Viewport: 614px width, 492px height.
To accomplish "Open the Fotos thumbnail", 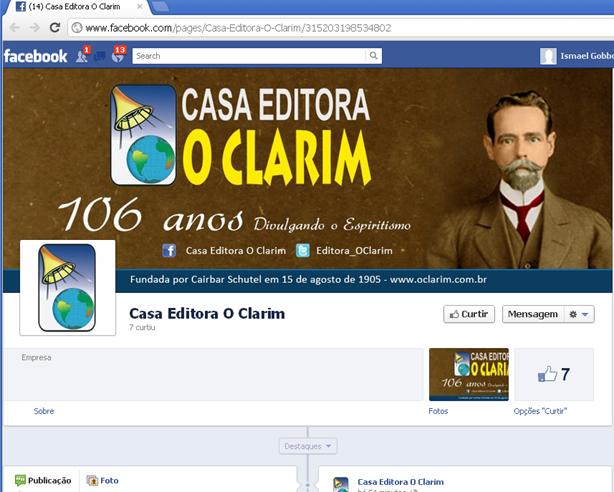I will tap(469, 374).
